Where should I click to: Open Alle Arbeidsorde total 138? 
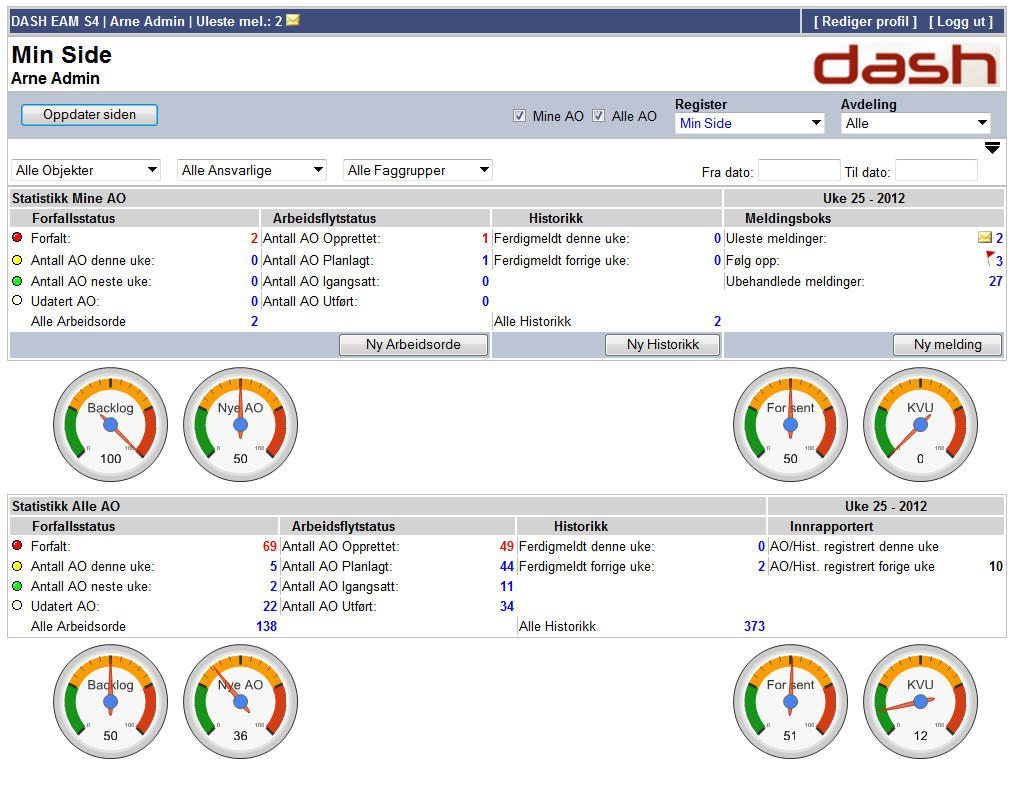(x=267, y=626)
